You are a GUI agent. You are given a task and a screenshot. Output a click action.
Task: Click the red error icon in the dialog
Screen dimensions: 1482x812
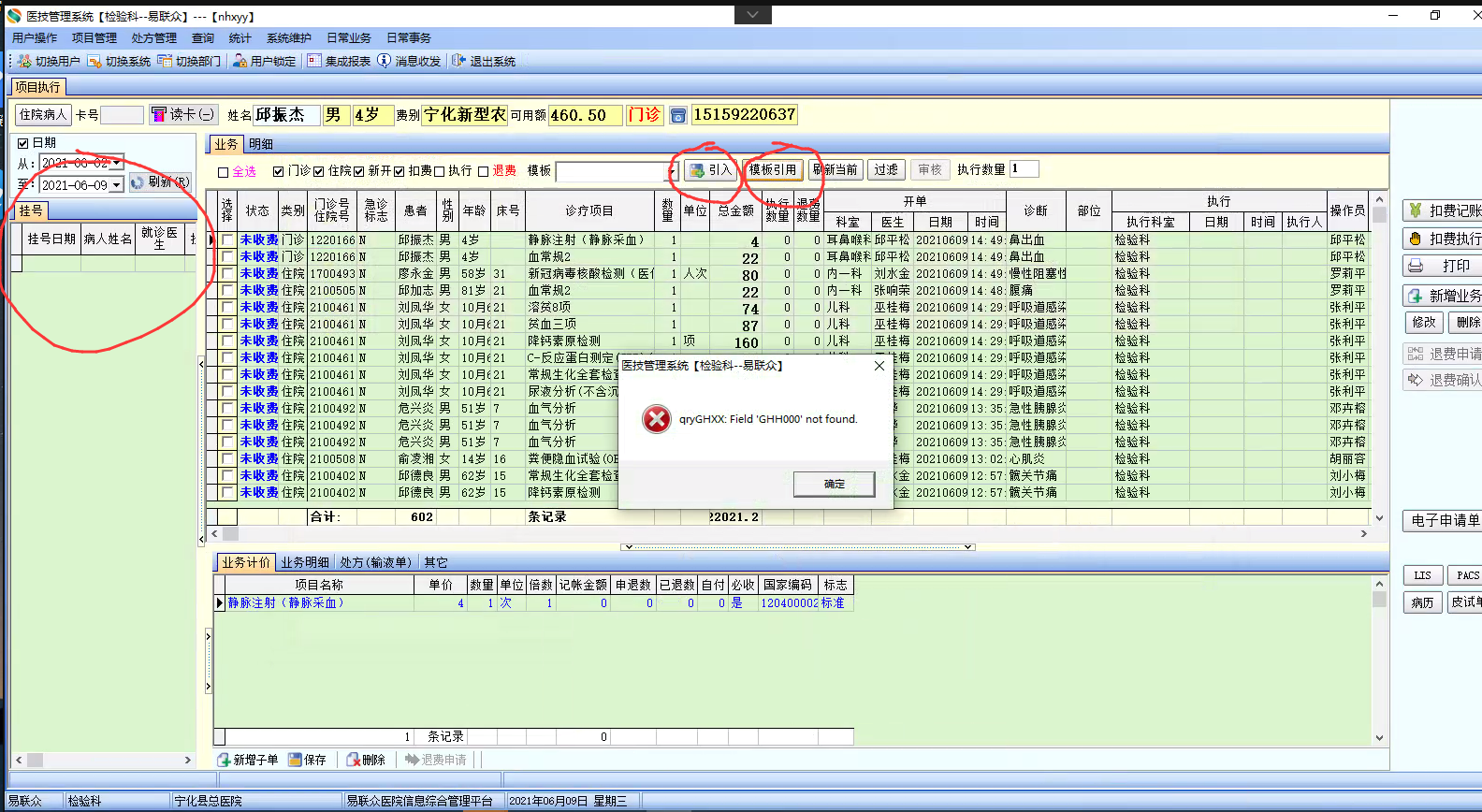[x=657, y=419]
